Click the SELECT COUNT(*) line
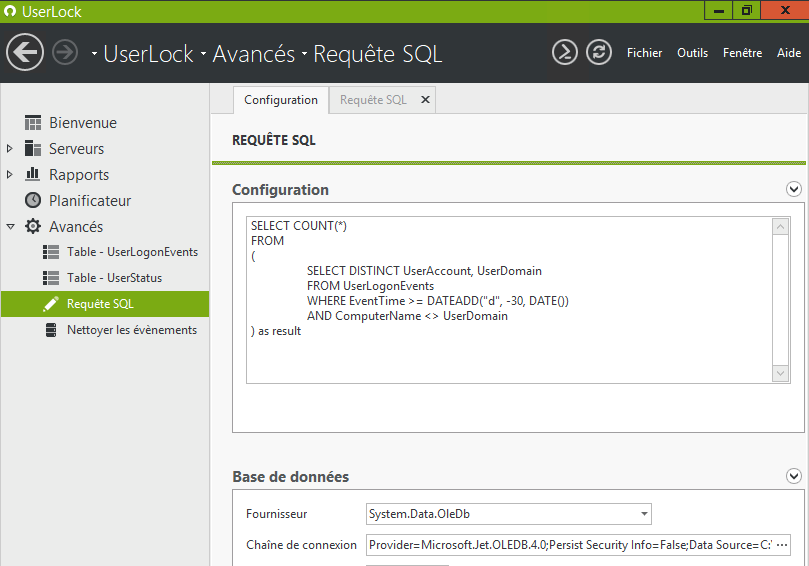 coord(299,225)
